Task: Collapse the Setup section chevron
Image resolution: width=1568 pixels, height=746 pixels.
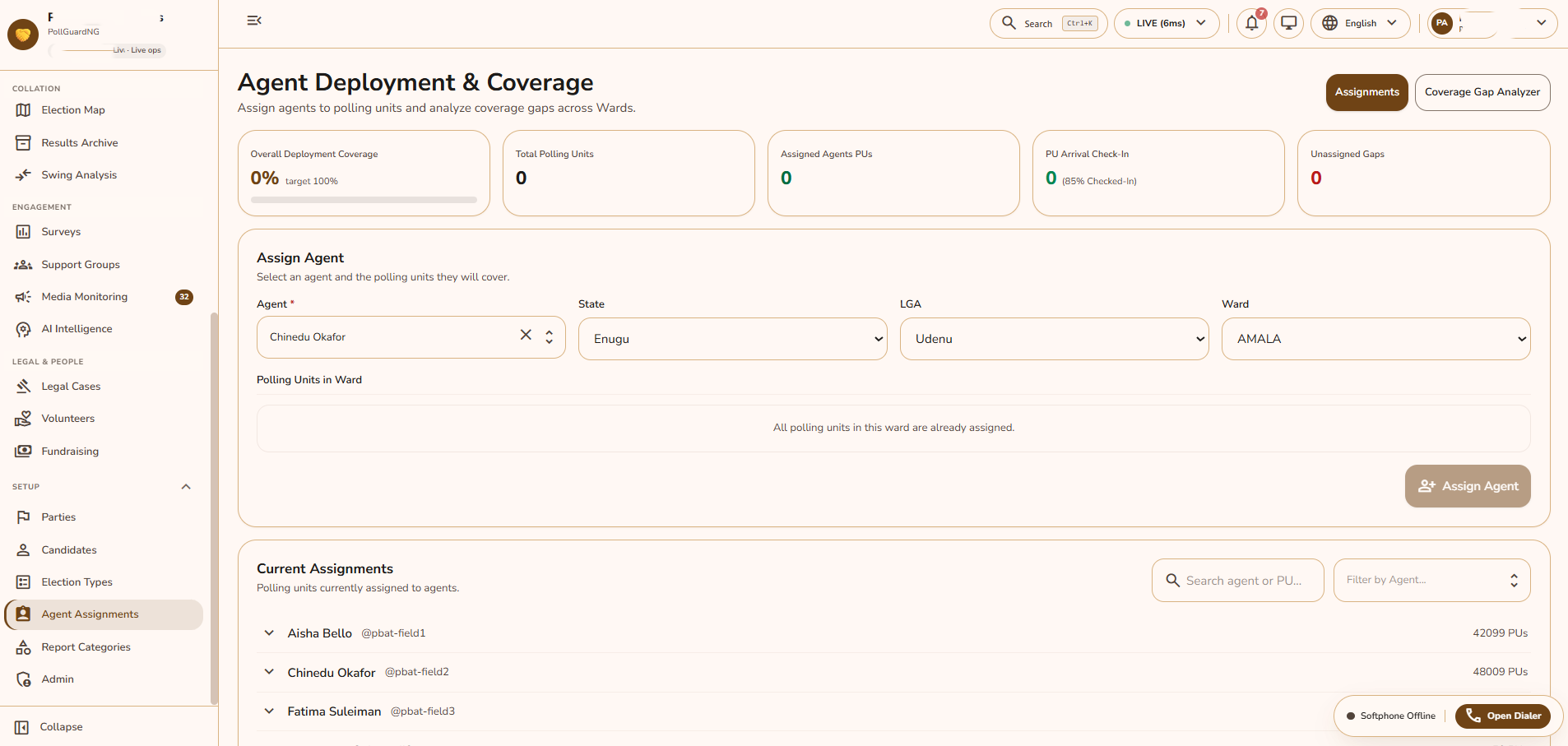Action: 186,487
